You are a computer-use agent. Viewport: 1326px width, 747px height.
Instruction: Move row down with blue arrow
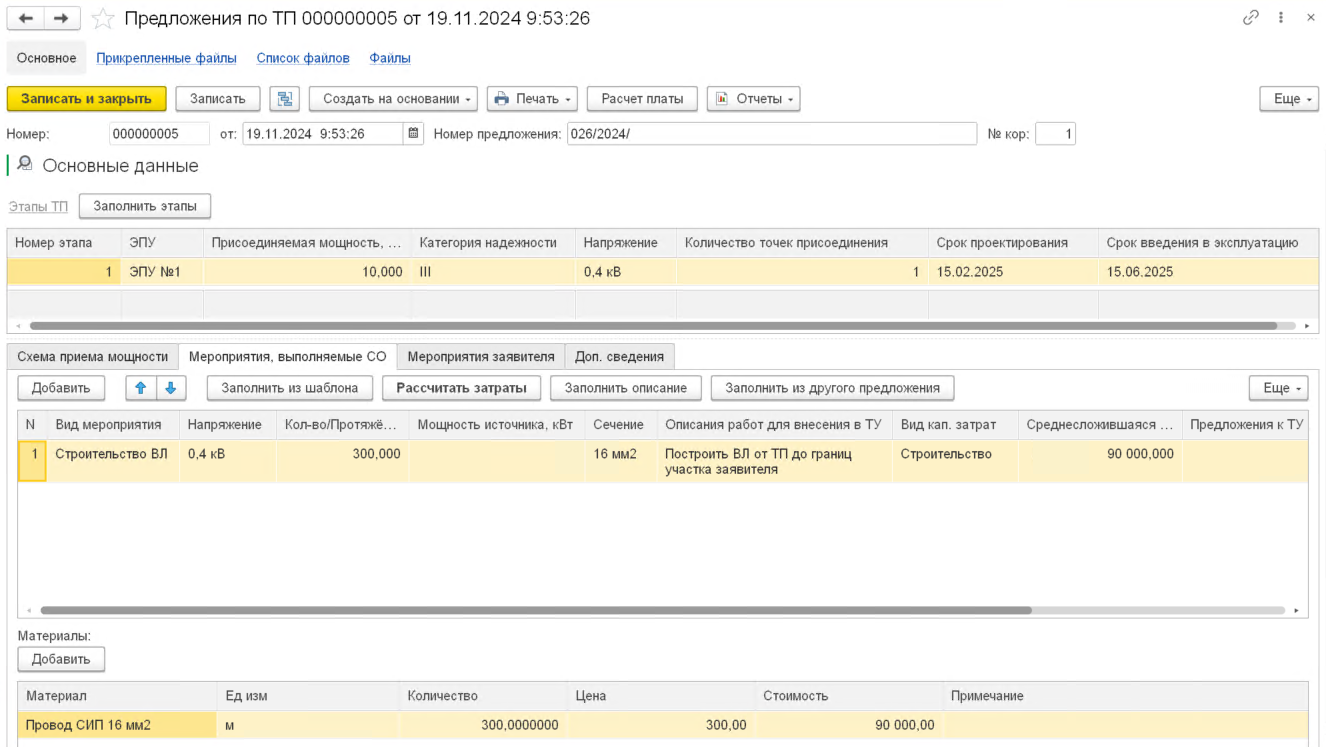[170, 388]
